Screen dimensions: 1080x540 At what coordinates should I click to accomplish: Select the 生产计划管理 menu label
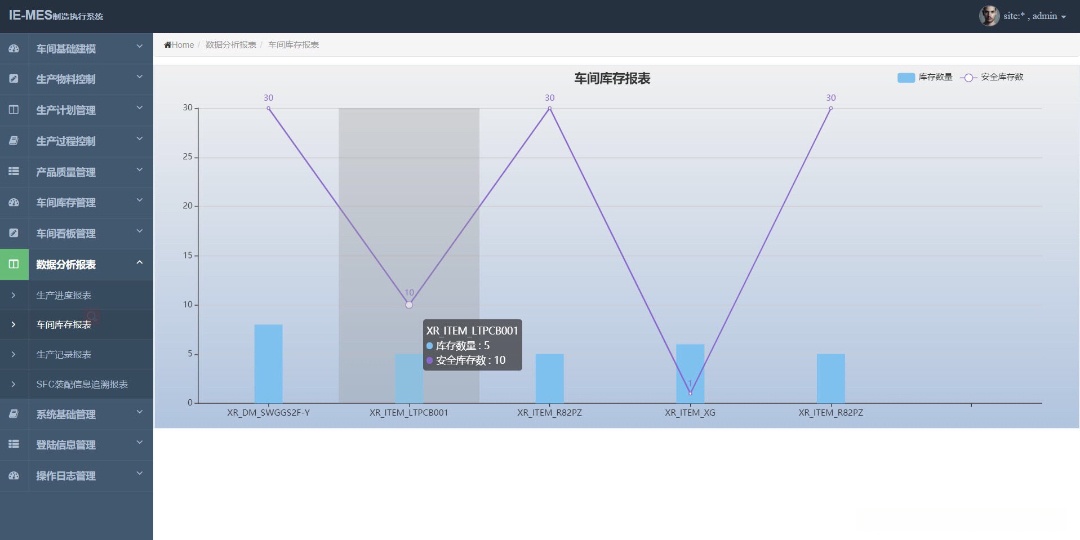pos(66,110)
